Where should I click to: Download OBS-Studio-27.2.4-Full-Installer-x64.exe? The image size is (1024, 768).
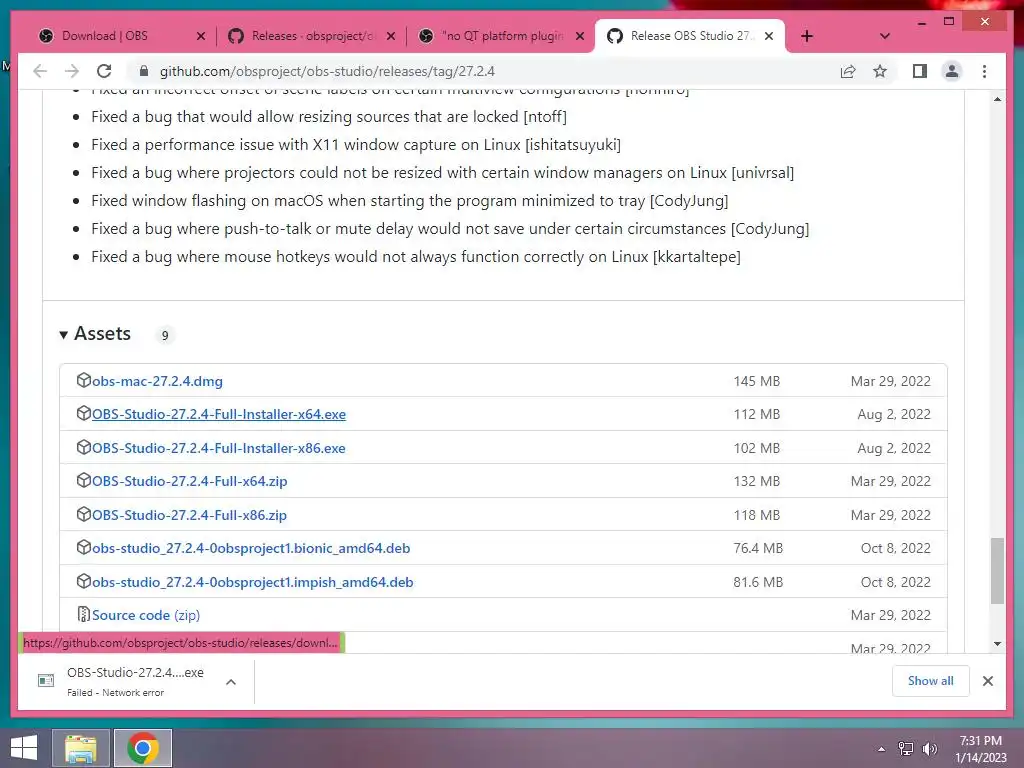pos(219,414)
